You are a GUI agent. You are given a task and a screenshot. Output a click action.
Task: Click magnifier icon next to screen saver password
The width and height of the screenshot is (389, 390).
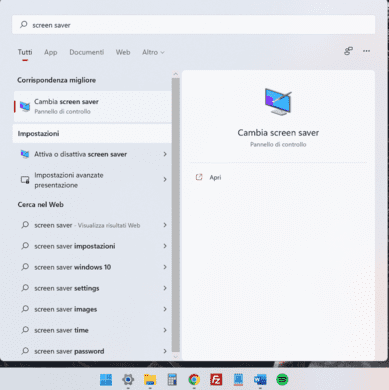pos(25,351)
